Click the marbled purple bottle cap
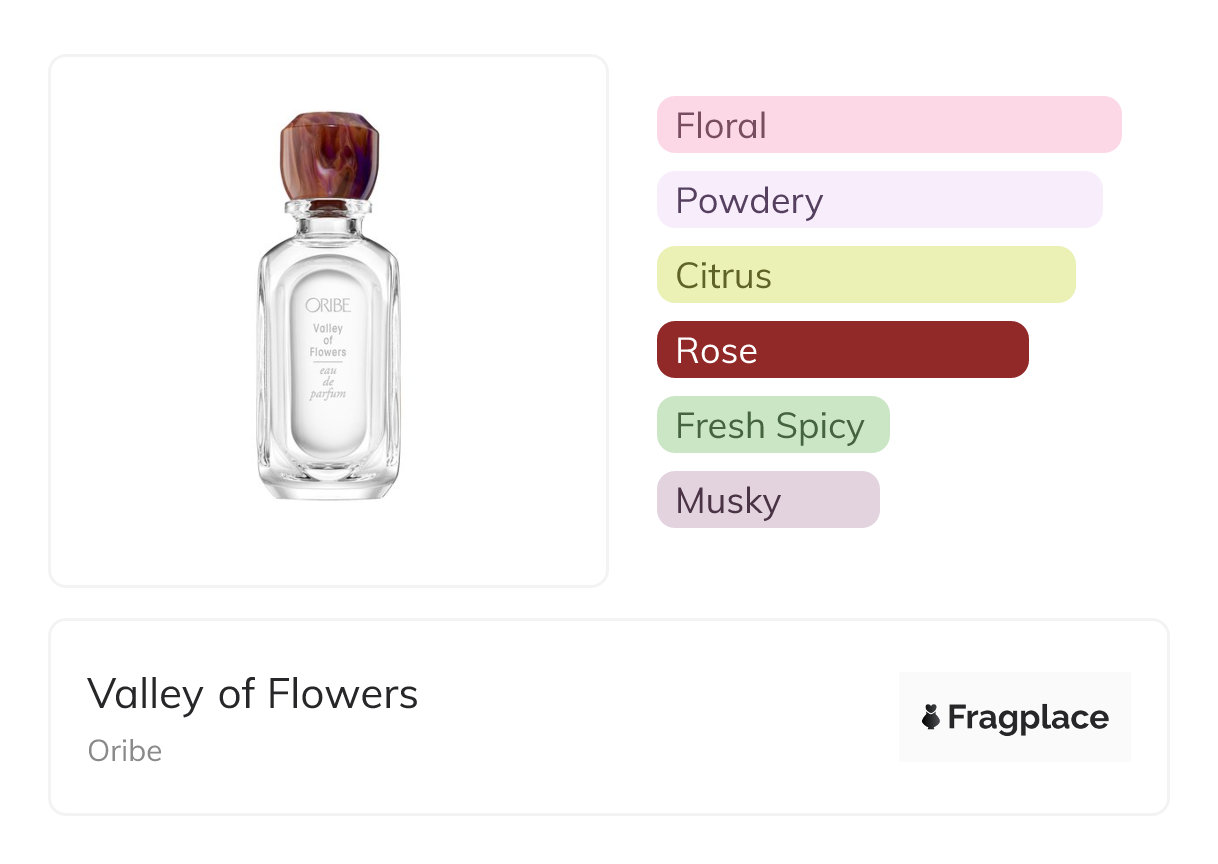 click(328, 156)
